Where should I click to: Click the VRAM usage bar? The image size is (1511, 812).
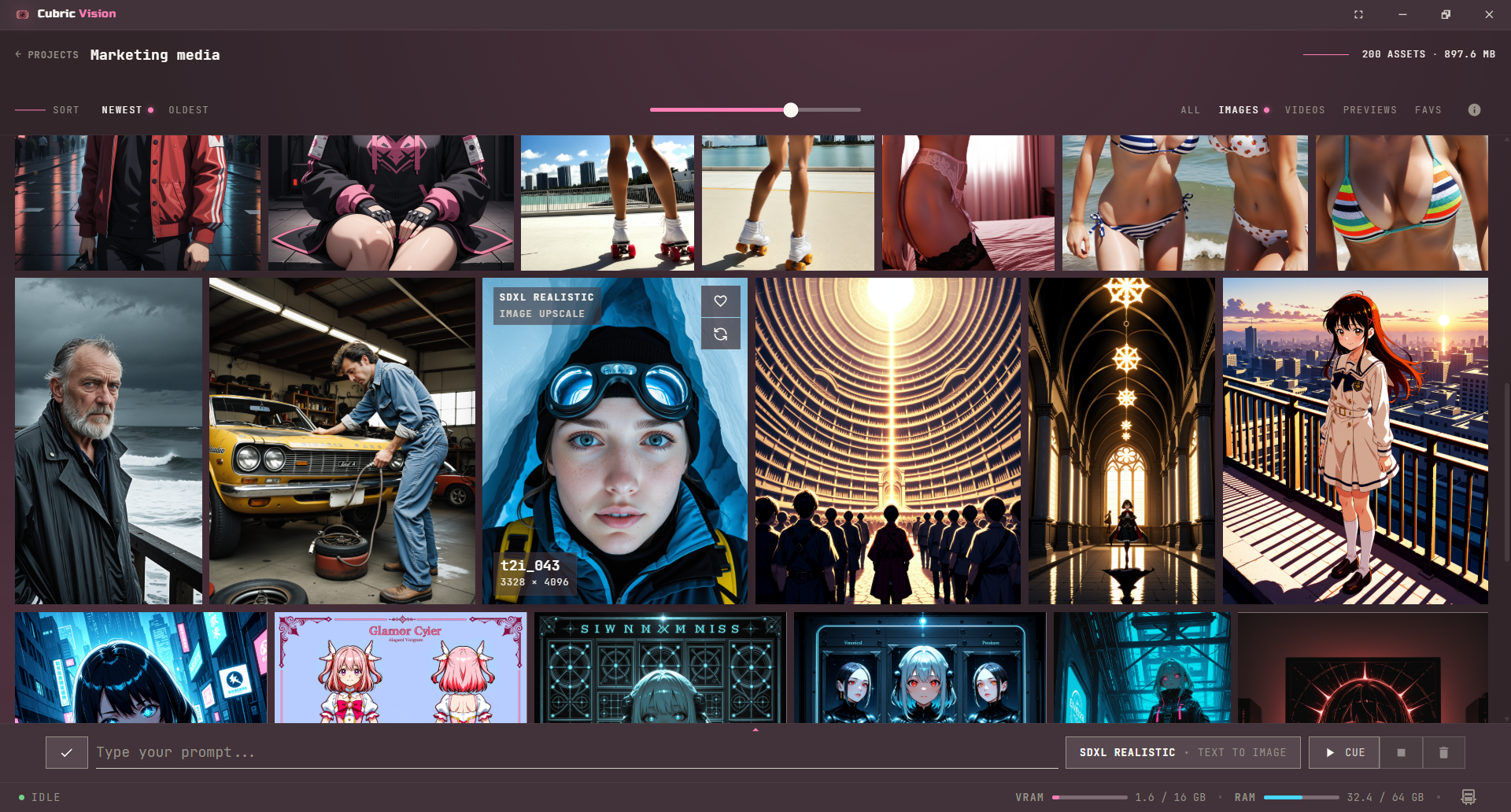click(x=1090, y=798)
